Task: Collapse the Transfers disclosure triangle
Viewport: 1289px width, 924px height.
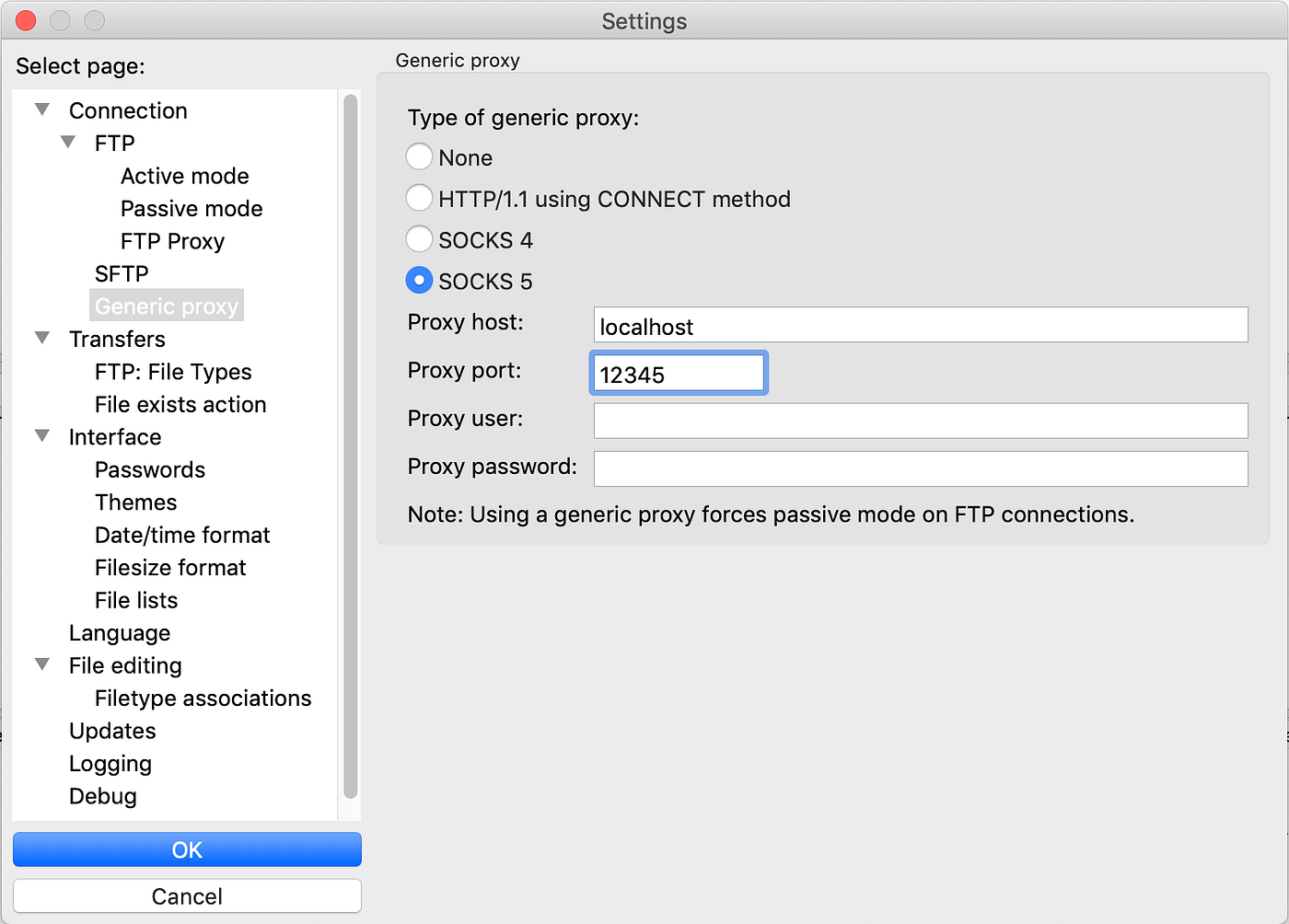Action: (x=42, y=338)
